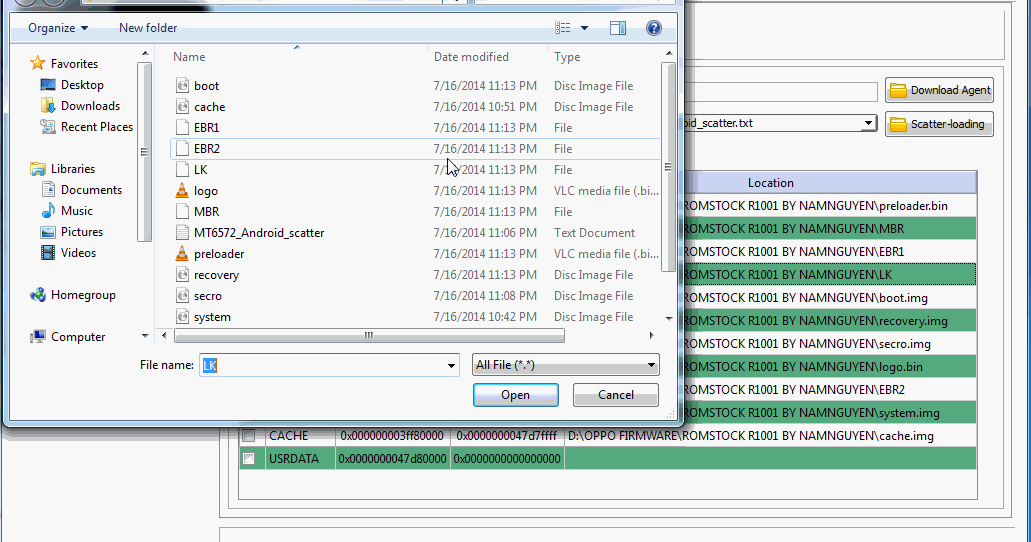Viewport: 1031px width, 542px height.
Task: Open the dialog help icon
Action: [654, 28]
